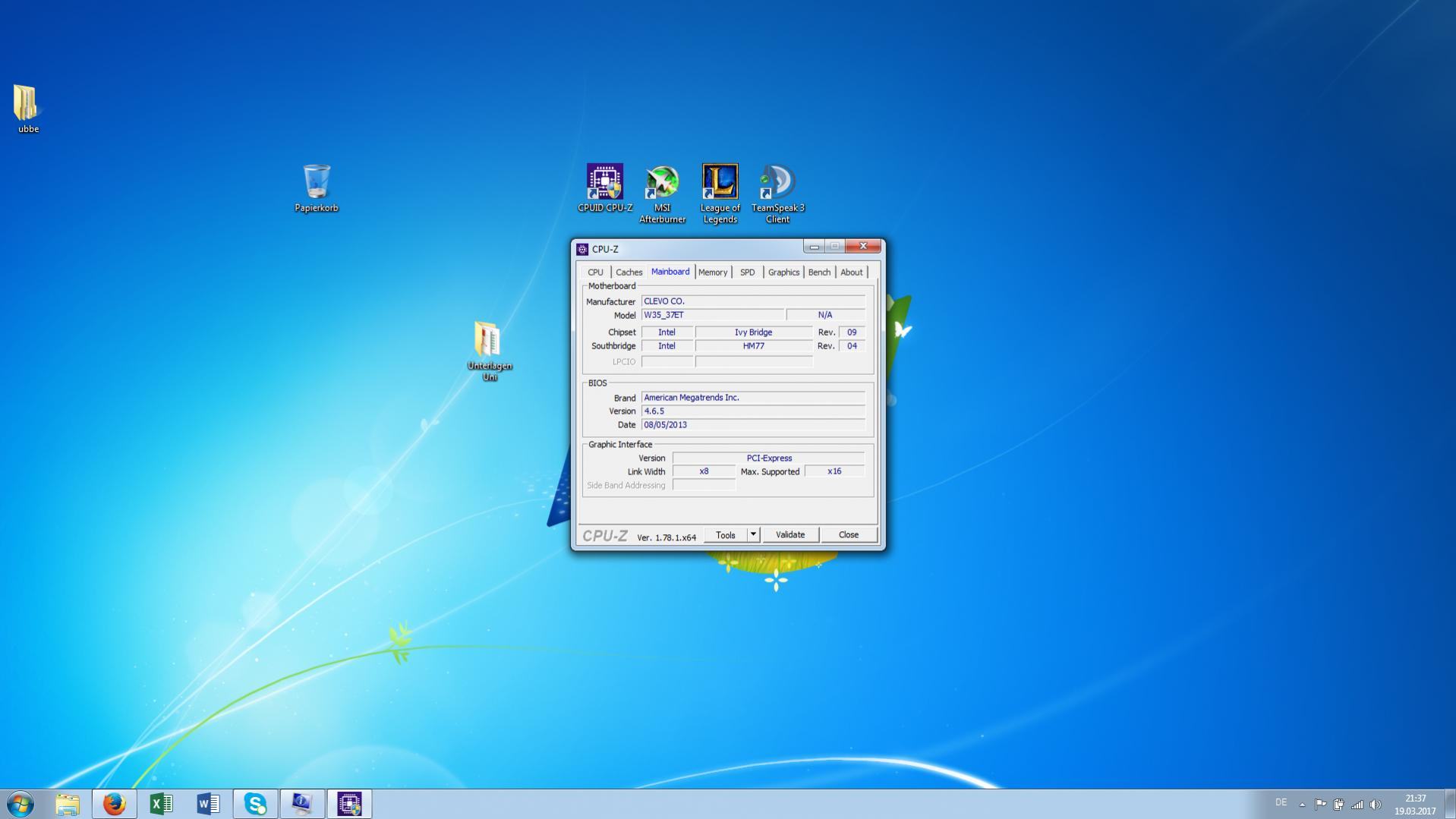Check the power plug tray icon
1456x819 pixels.
(x=1338, y=805)
